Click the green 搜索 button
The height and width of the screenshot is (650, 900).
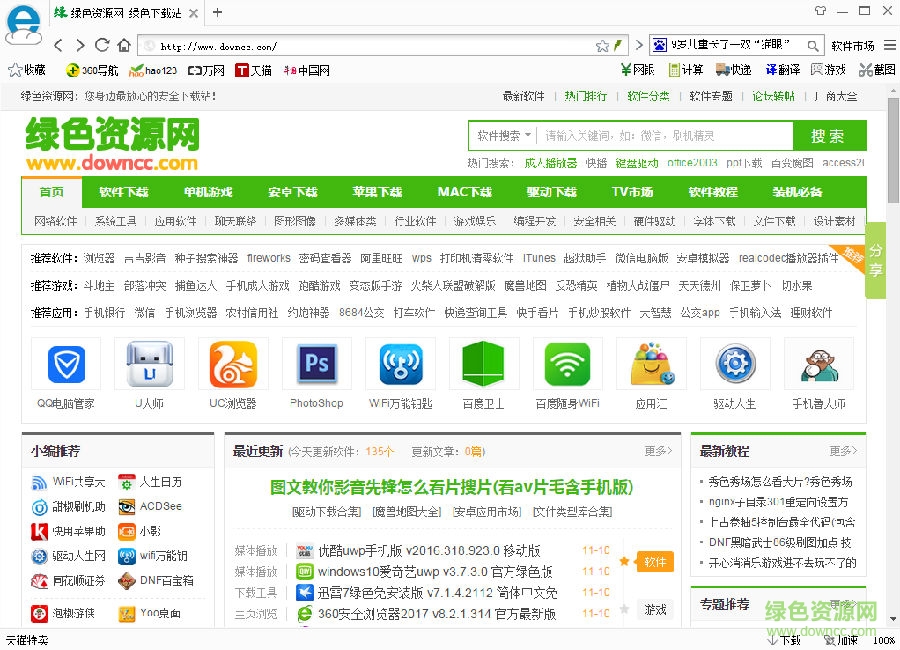click(x=829, y=136)
